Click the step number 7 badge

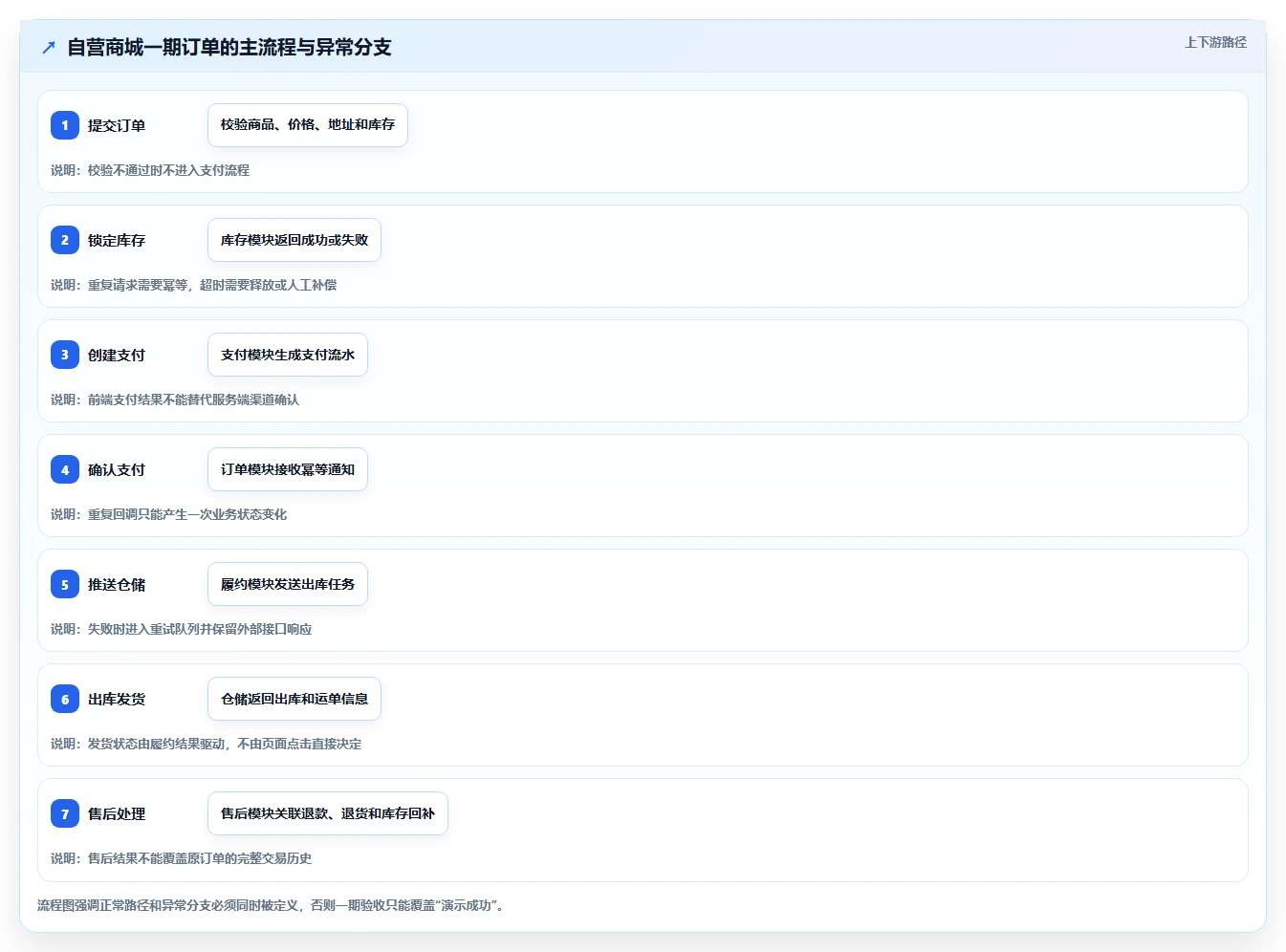click(65, 813)
